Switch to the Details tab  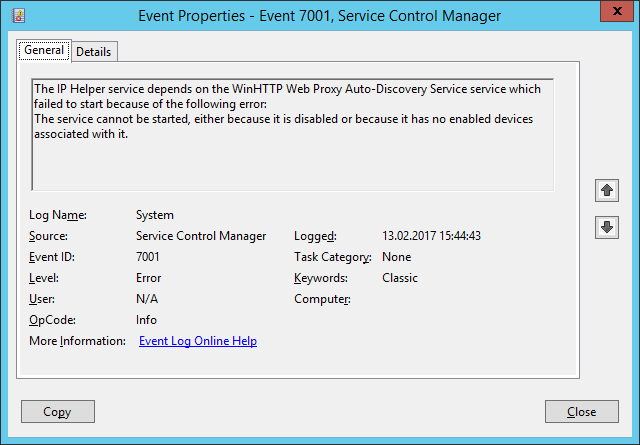(x=94, y=51)
